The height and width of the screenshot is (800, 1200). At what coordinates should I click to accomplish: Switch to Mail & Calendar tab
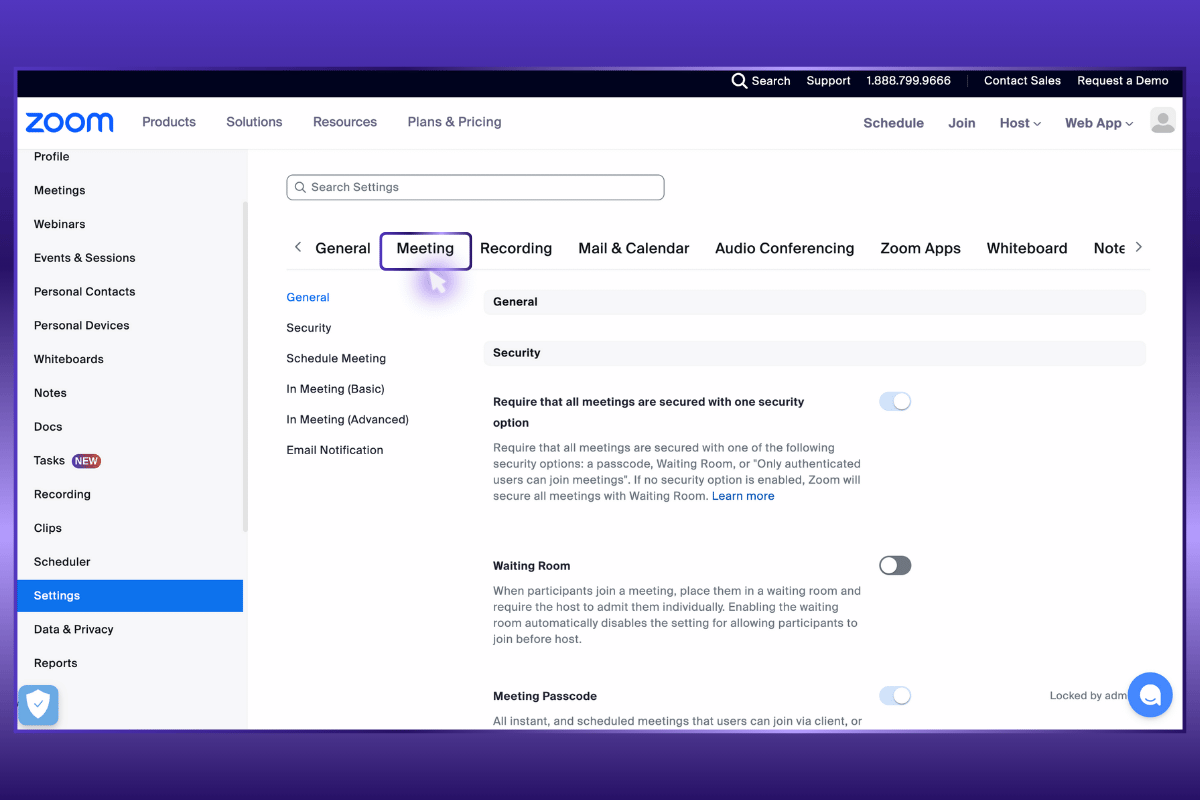tap(634, 248)
